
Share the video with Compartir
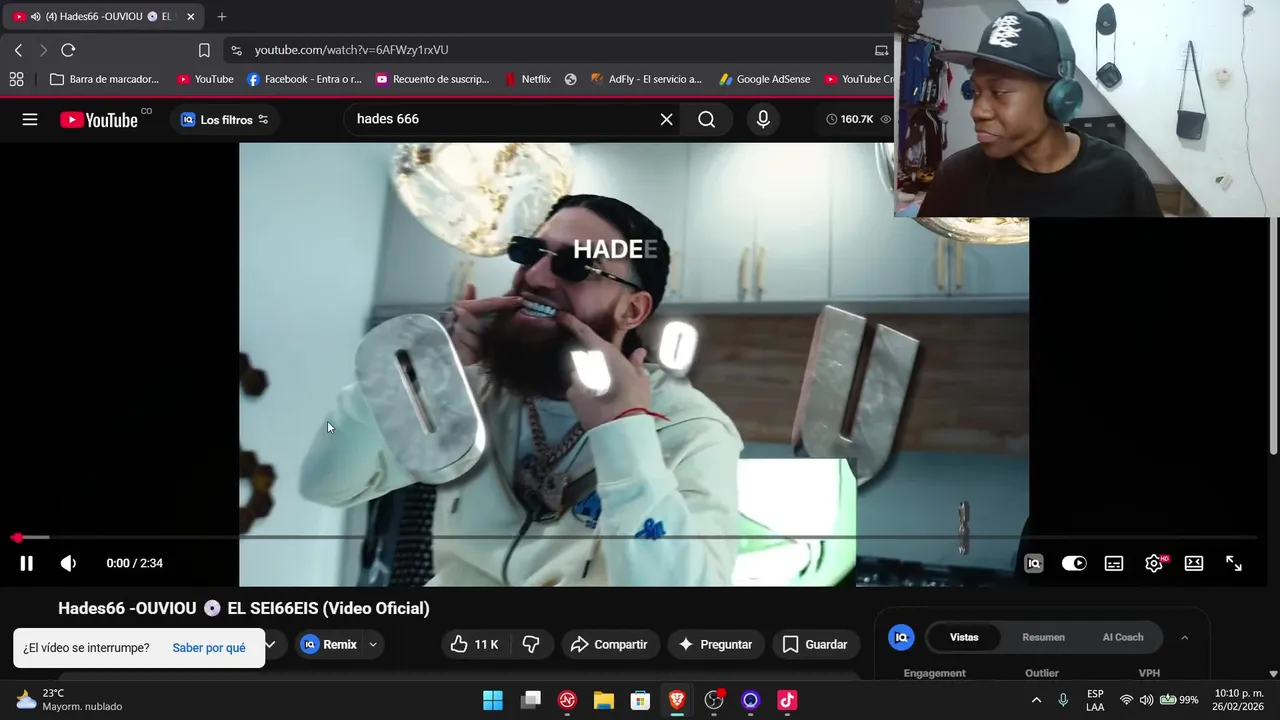(609, 645)
